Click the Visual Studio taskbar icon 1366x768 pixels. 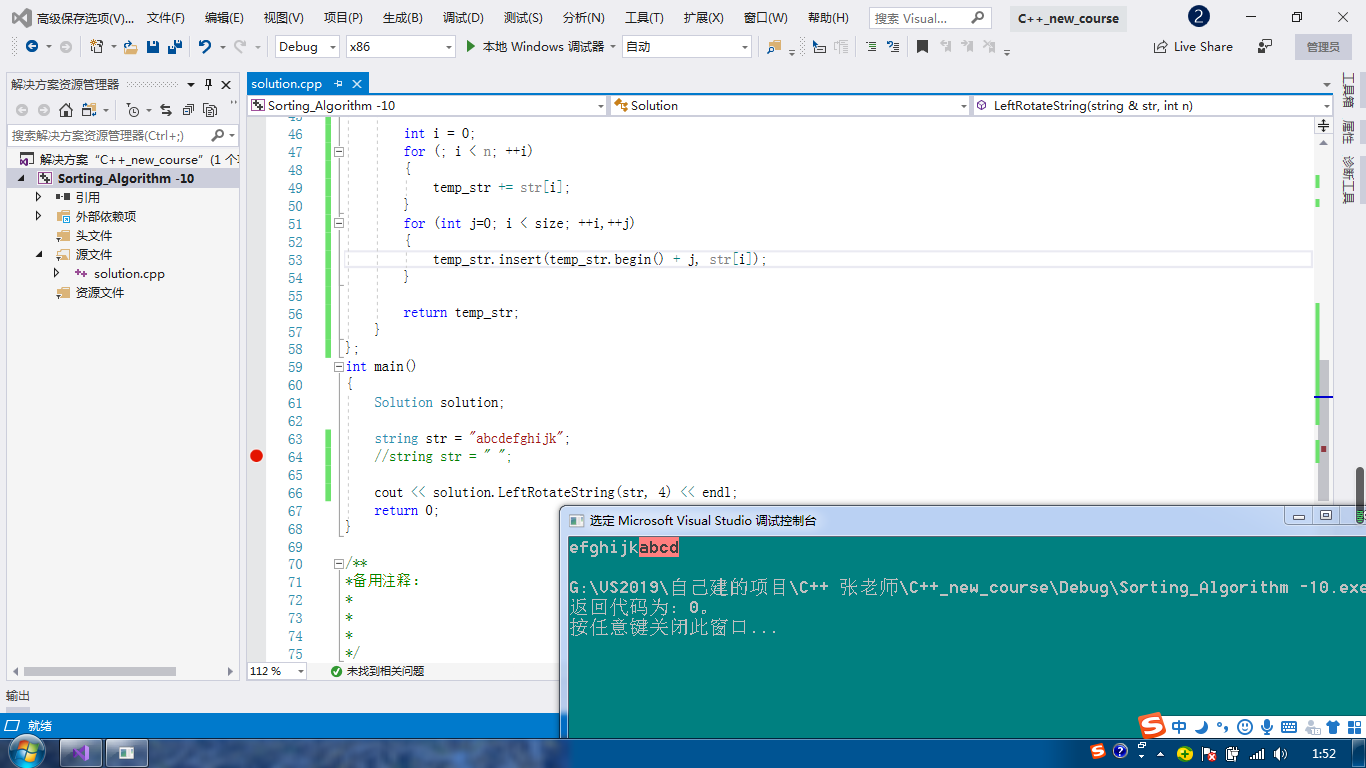[x=81, y=752]
